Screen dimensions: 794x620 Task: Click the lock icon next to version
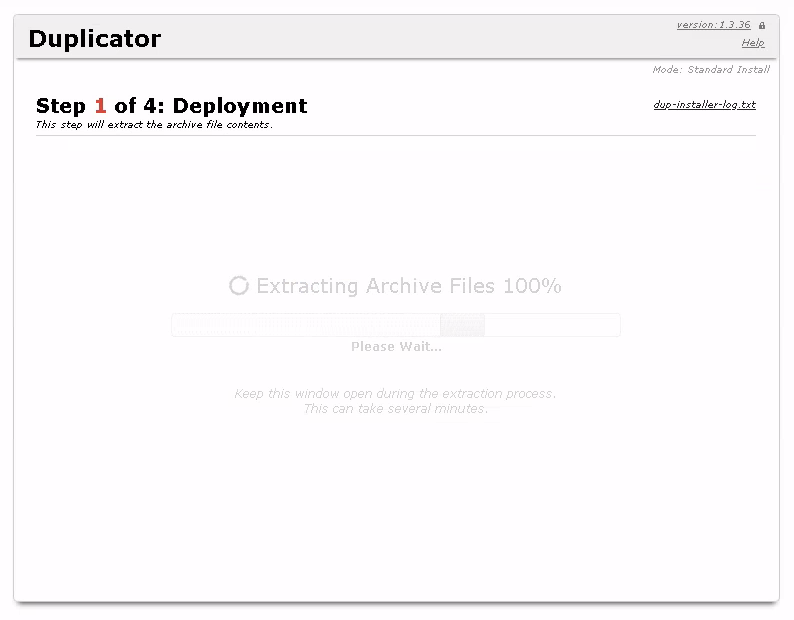(762, 25)
